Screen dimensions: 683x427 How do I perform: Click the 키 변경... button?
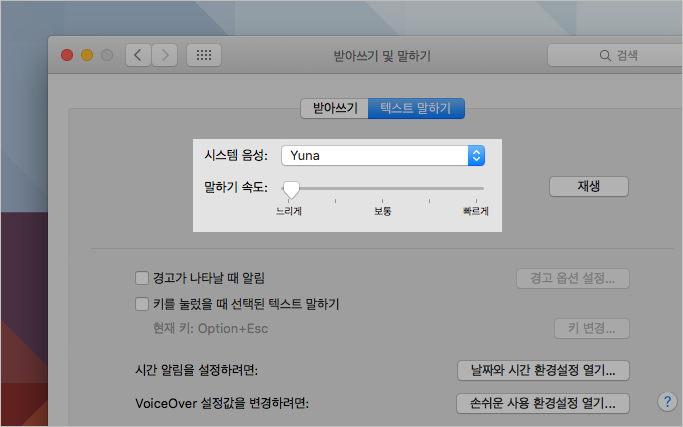pos(592,329)
